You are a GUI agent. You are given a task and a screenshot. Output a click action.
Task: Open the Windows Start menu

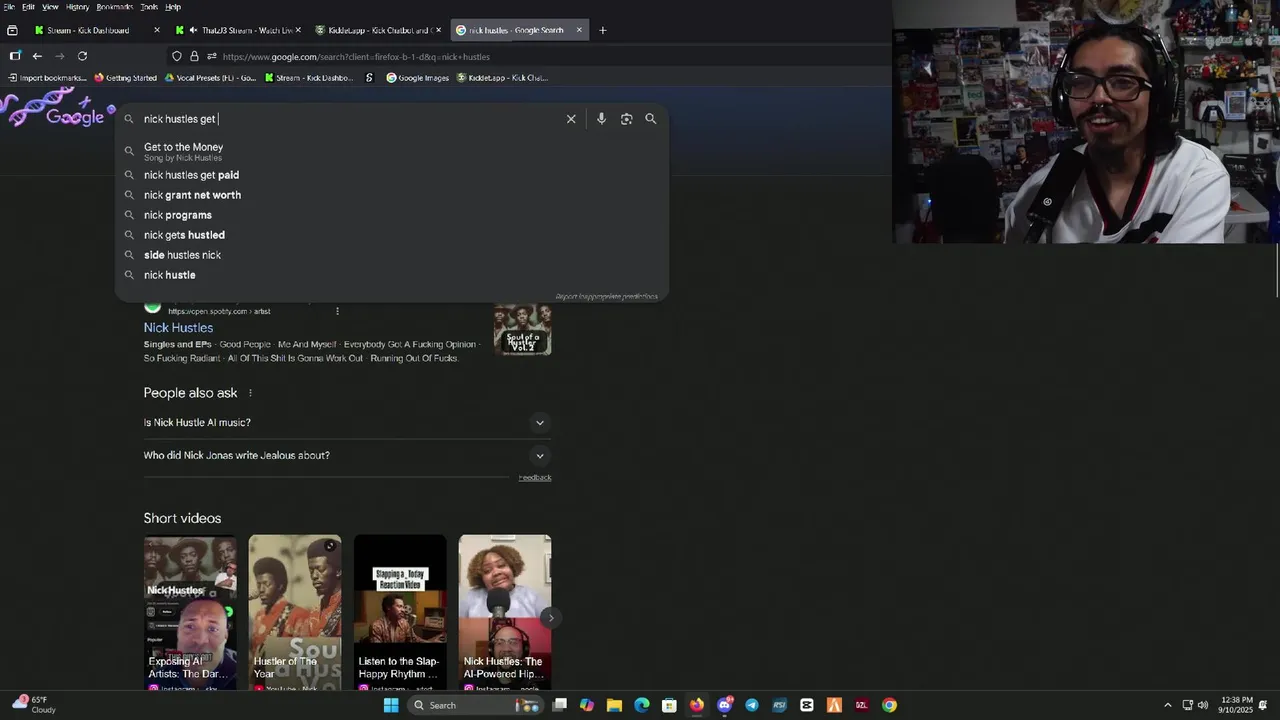tap(391, 705)
